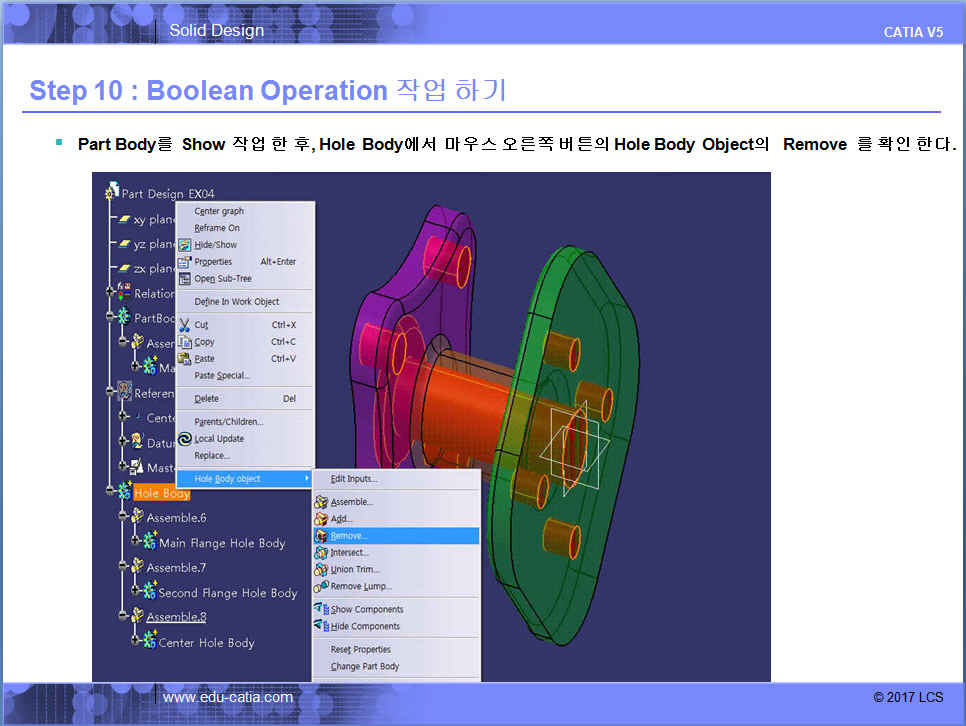Click Change Part Body entry
Image resolution: width=966 pixels, height=726 pixels.
click(x=364, y=667)
